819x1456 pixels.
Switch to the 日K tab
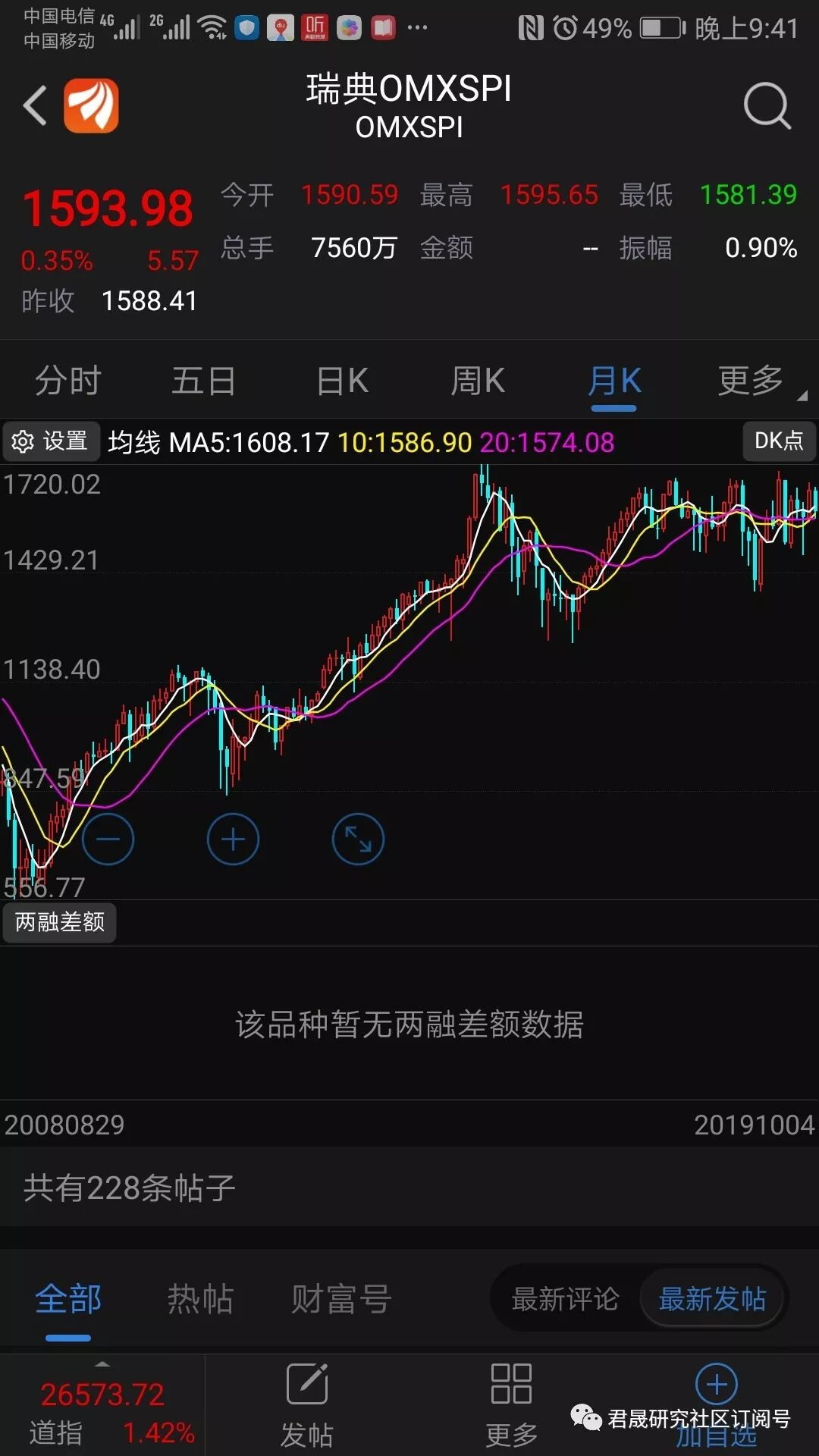pos(343,380)
